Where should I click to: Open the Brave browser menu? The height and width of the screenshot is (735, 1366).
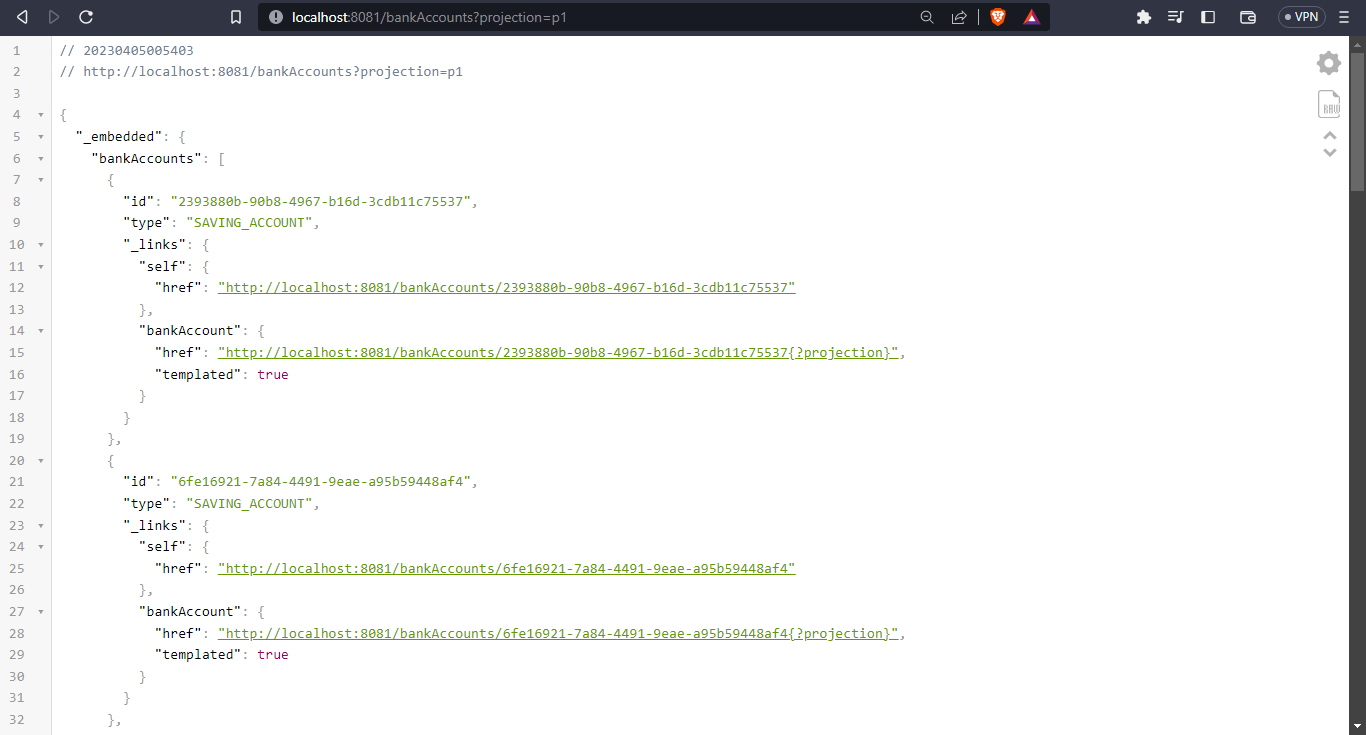click(x=1343, y=16)
